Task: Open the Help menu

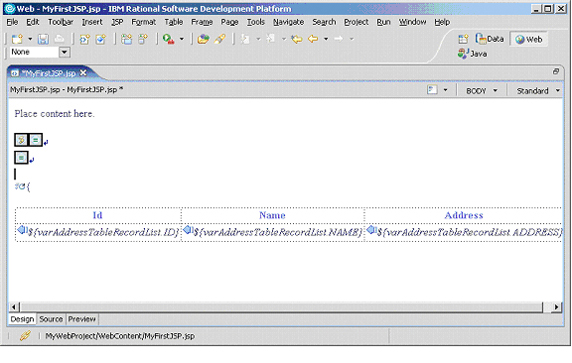Action: pos(442,22)
